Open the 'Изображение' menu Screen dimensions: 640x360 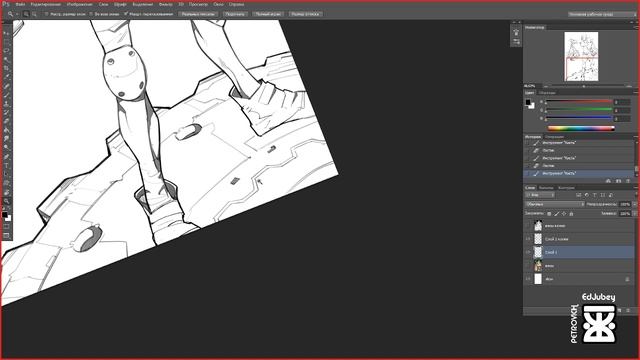(80, 4)
